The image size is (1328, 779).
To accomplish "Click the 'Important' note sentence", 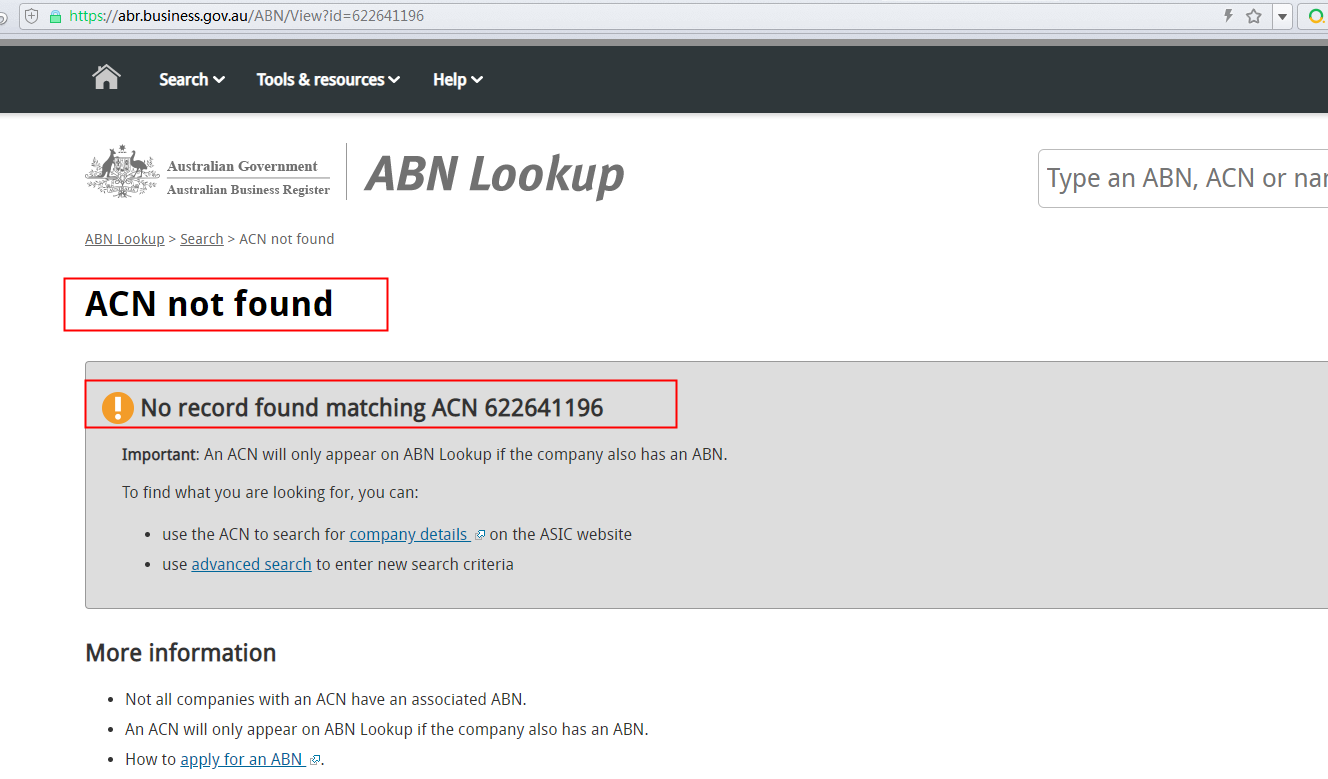I will click(x=425, y=454).
